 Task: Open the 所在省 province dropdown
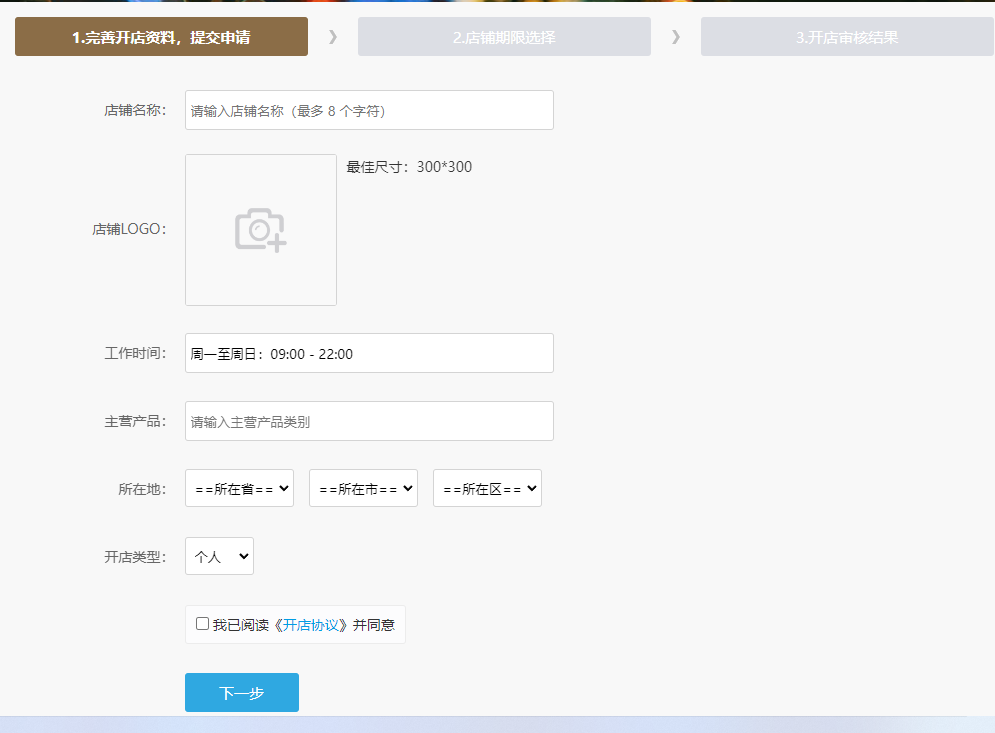(x=239, y=488)
